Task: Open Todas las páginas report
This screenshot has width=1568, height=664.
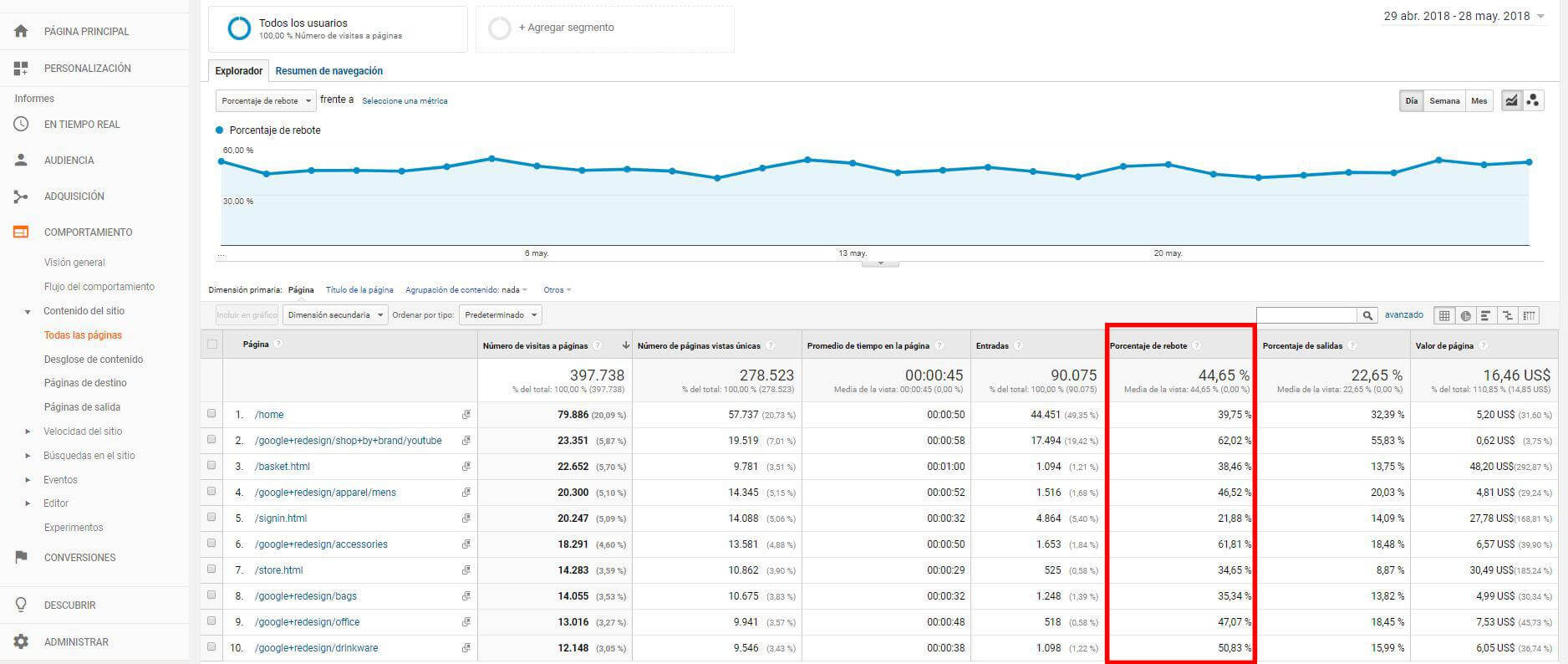Action: click(x=83, y=335)
